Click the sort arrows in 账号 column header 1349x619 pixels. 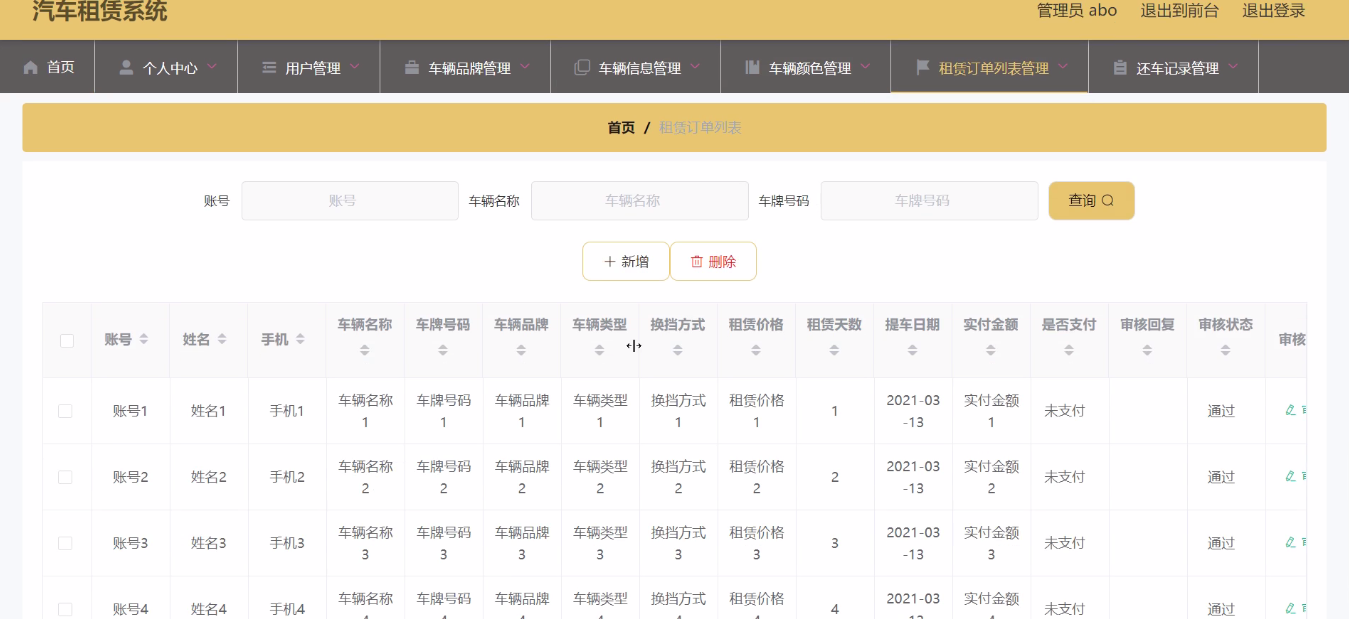coord(144,340)
